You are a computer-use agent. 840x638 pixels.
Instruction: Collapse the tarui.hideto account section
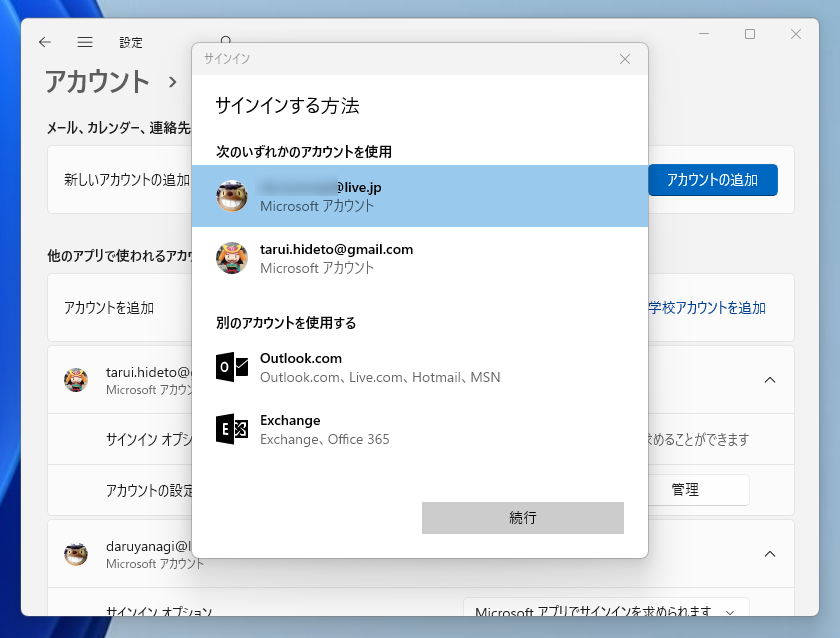(770, 380)
